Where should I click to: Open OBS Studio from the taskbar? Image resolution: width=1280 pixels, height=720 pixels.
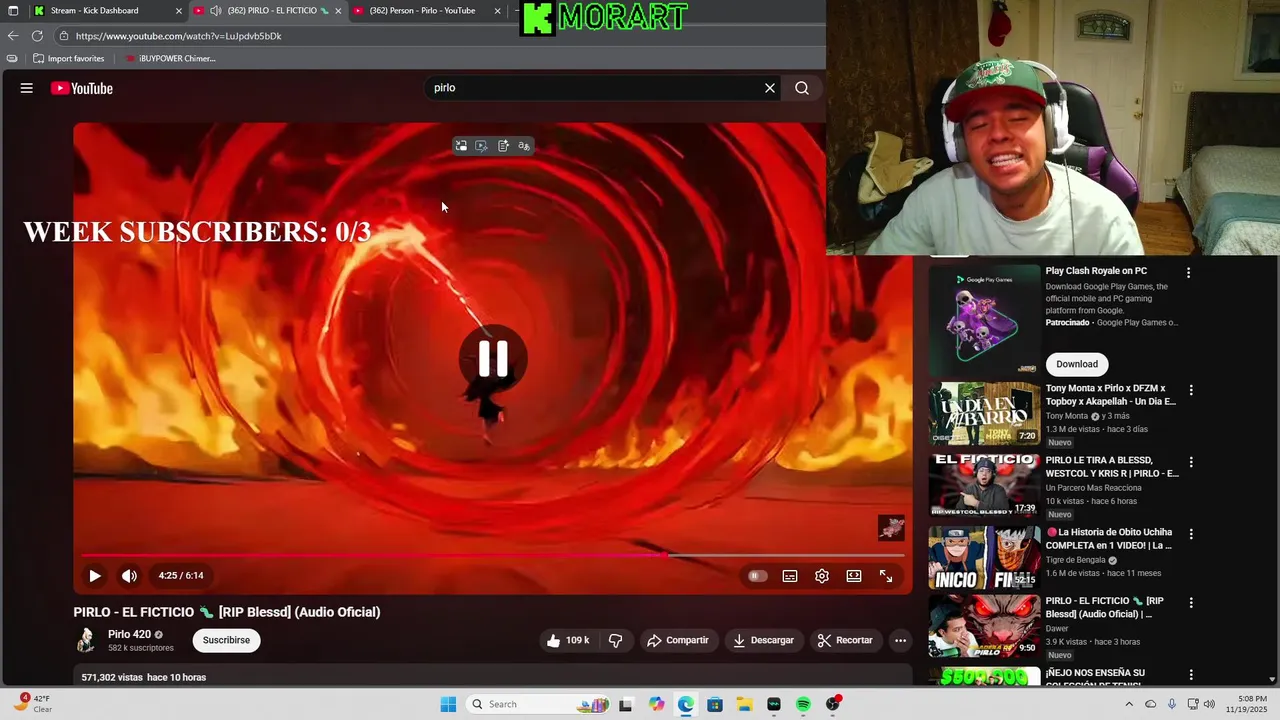833,704
